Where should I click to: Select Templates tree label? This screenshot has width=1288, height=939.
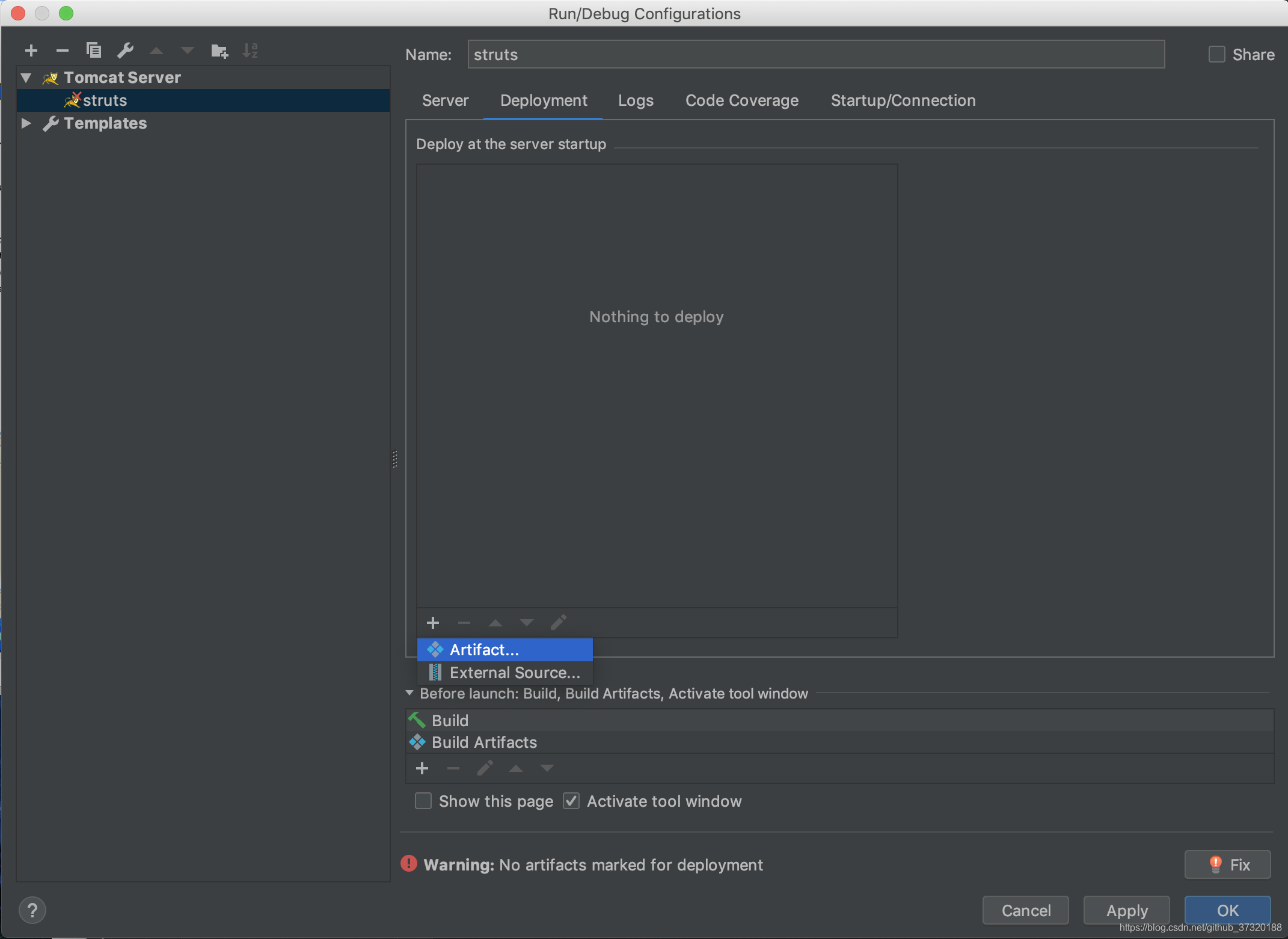click(105, 123)
